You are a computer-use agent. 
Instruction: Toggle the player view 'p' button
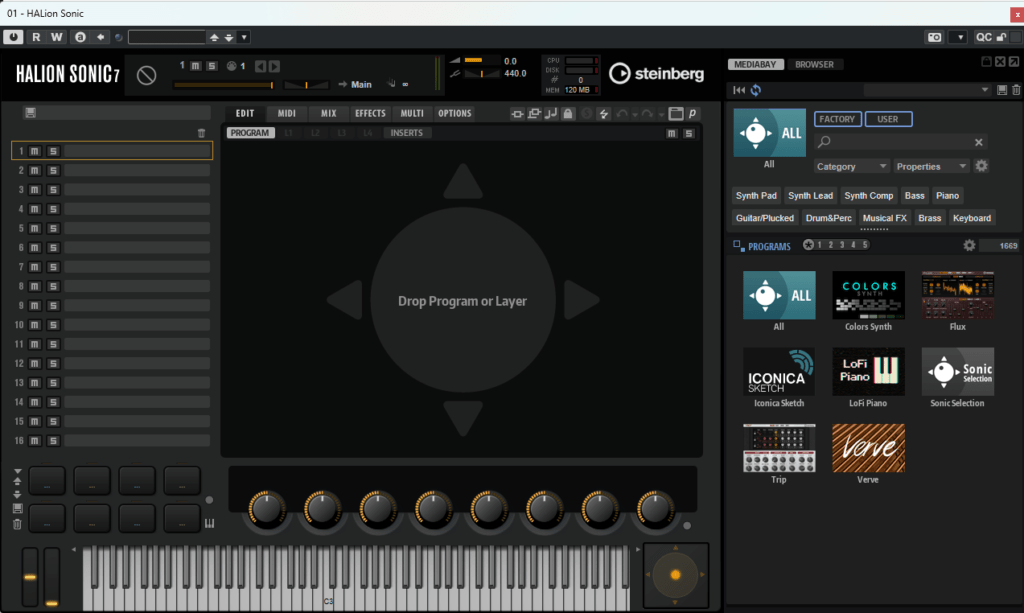[x=692, y=114]
